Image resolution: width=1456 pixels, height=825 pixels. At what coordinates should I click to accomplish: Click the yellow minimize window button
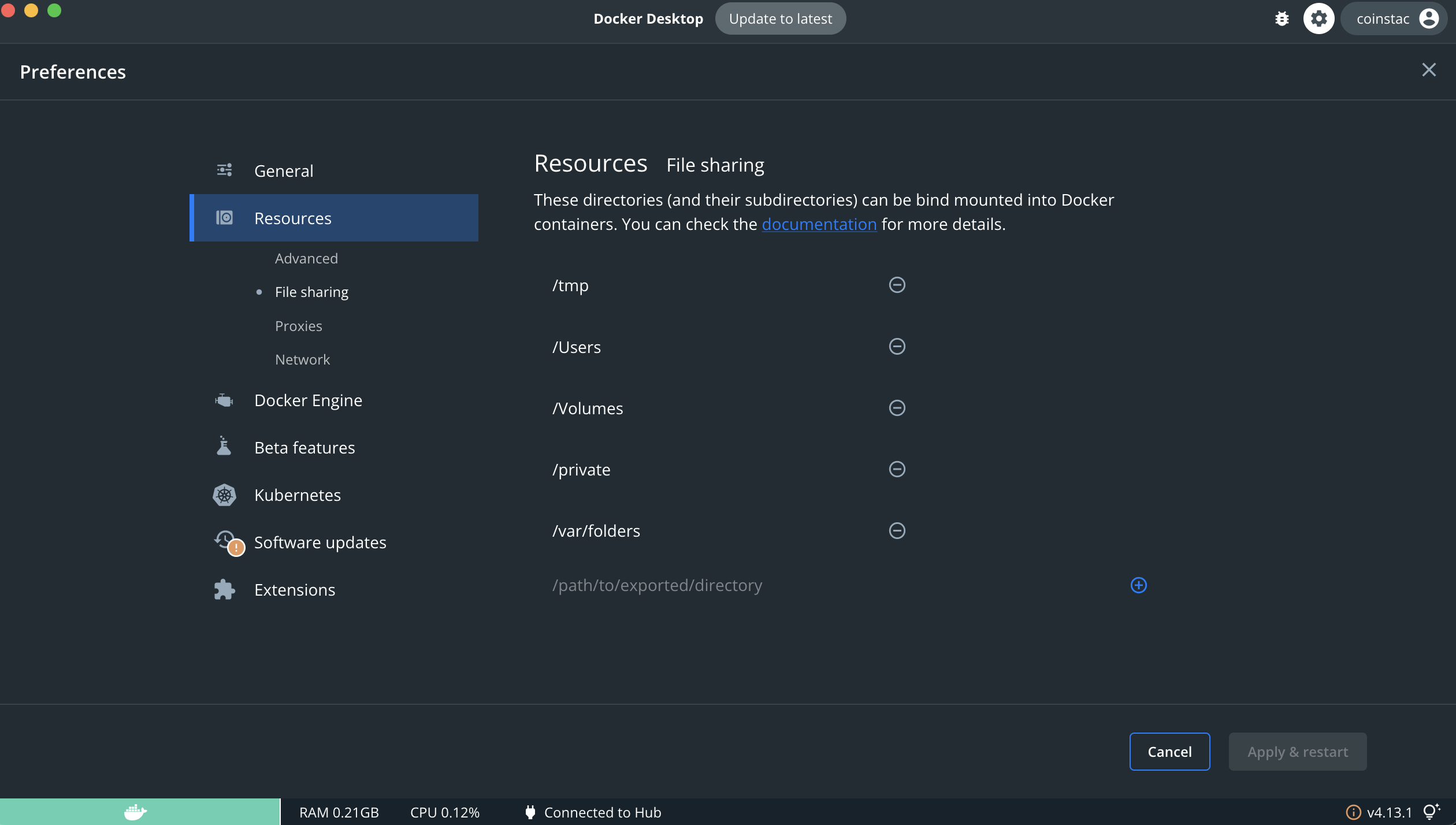pyautogui.click(x=31, y=10)
